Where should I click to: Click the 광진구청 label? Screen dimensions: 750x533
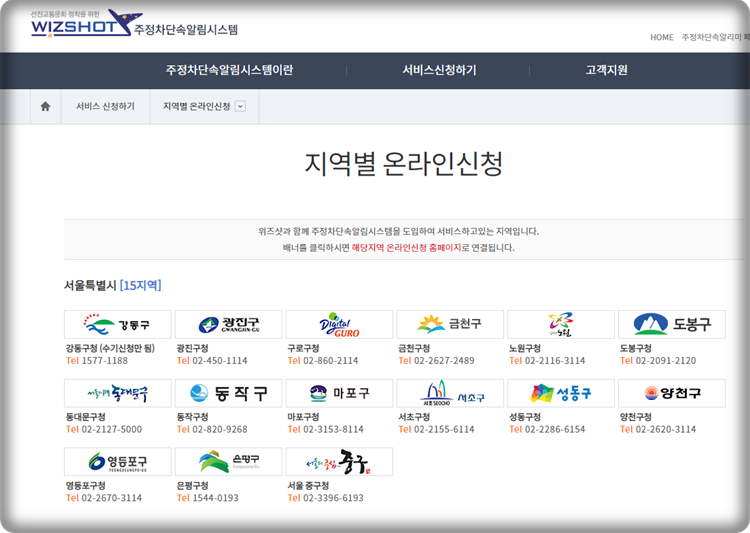[x=192, y=348]
